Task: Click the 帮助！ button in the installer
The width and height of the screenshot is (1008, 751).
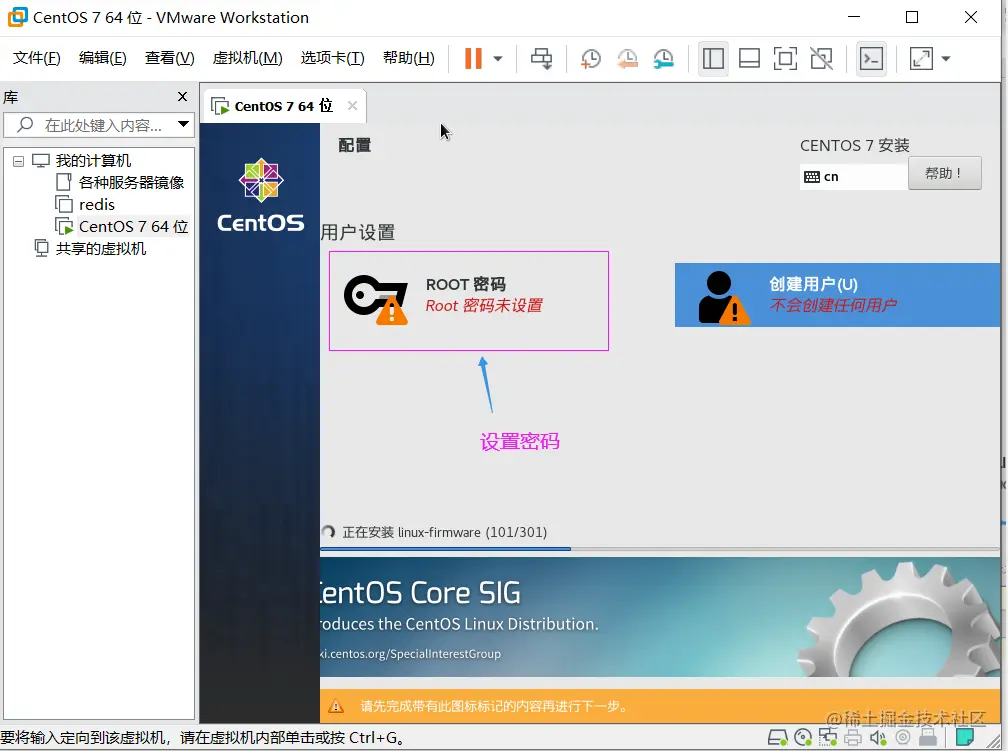Action: (944, 172)
